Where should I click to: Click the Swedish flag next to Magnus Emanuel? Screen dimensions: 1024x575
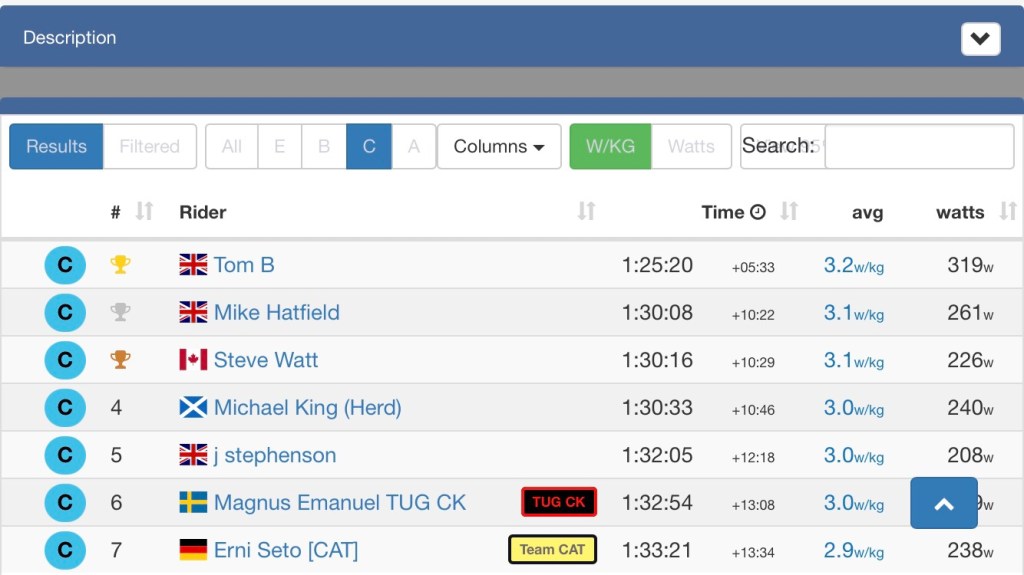tap(193, 502)
